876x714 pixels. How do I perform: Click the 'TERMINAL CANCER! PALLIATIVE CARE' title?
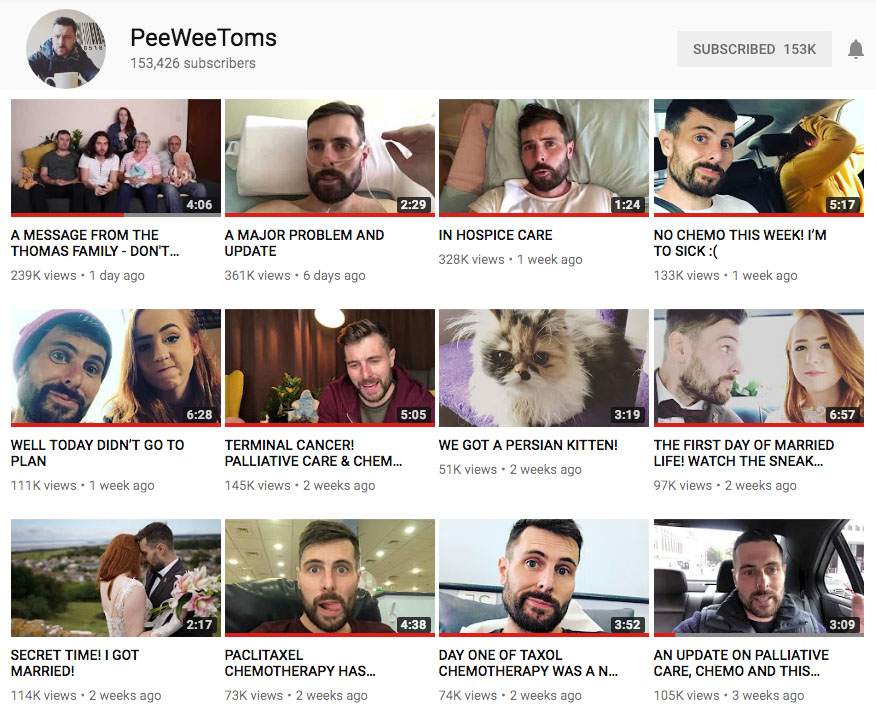(313, 453)
